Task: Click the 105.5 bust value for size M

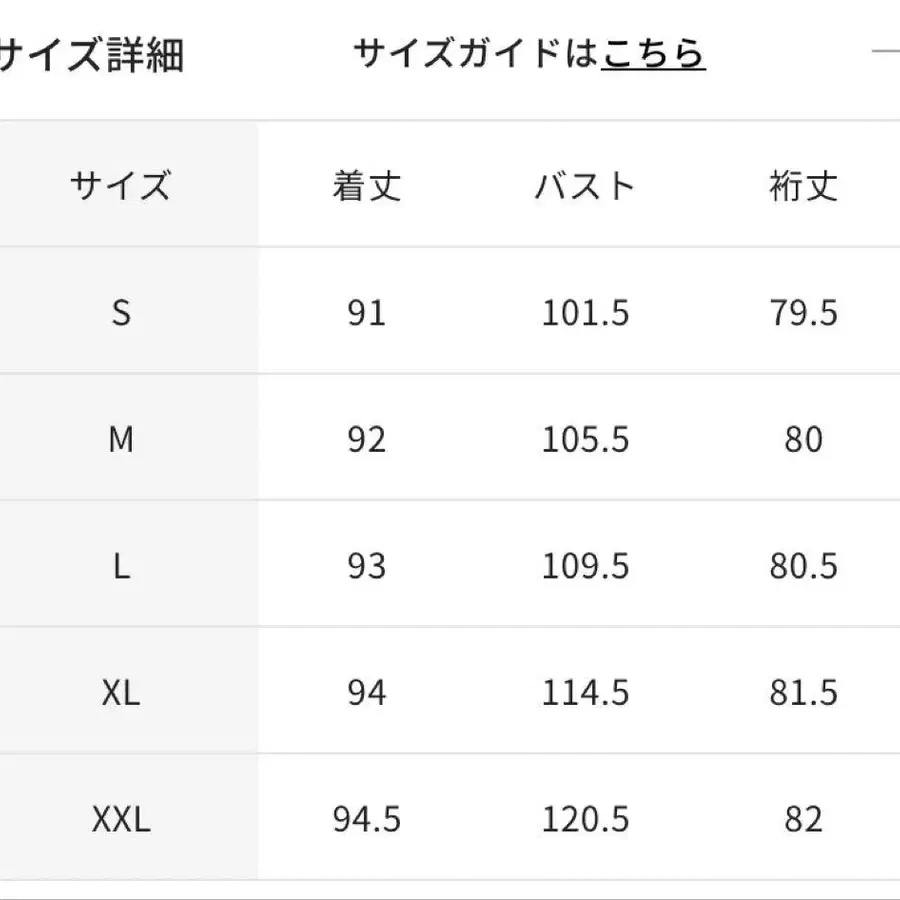Action: (x=585, y=440)
